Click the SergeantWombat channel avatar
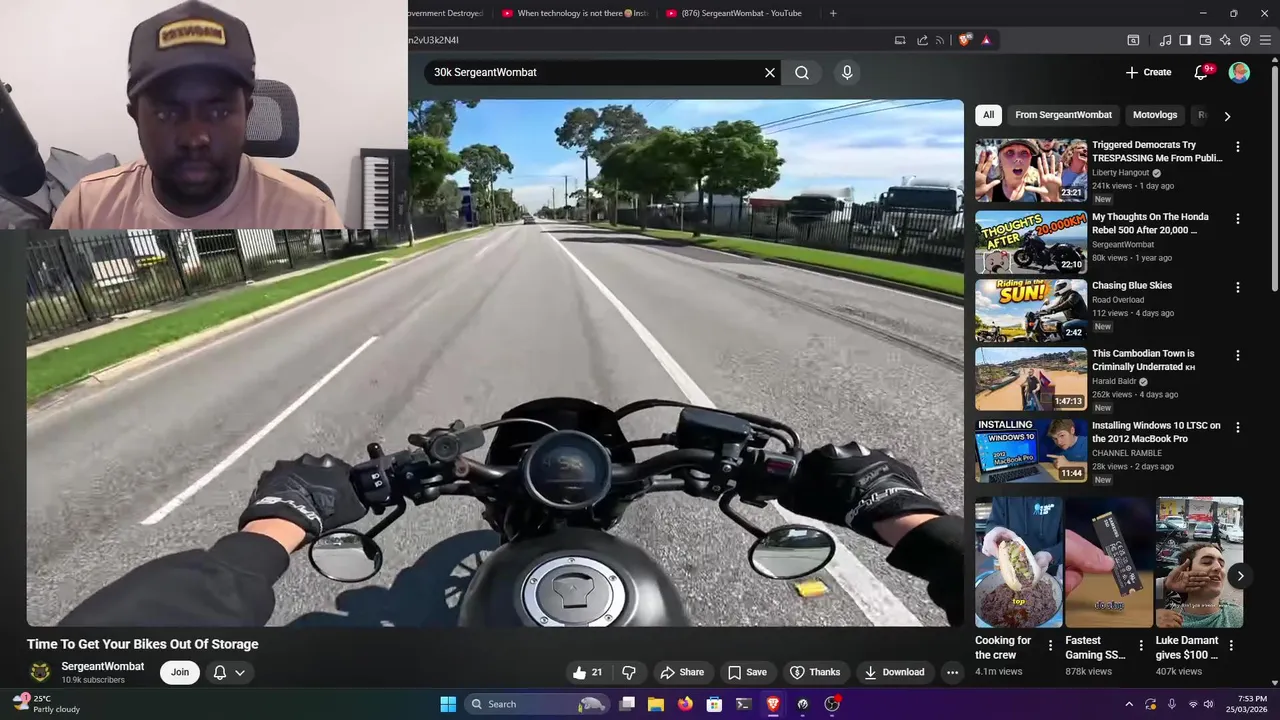The image size is (1280, 720). [40, 672]
